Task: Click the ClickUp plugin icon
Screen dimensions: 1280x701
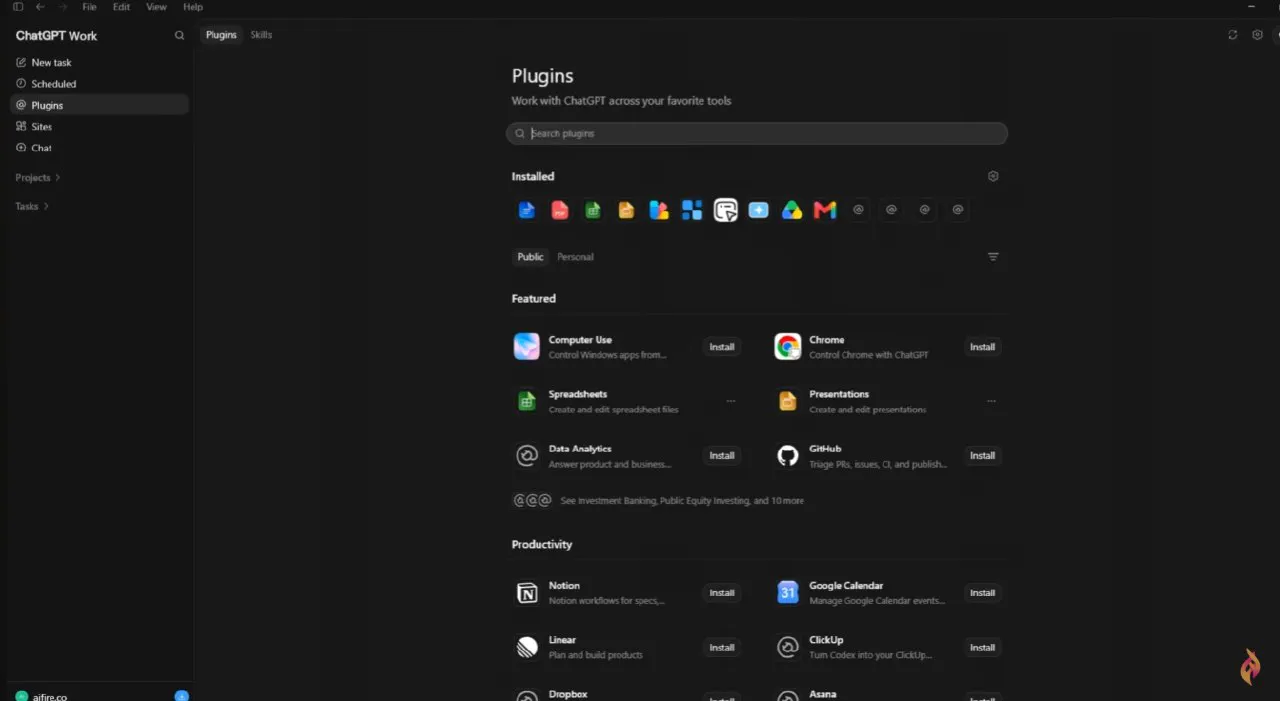Action: tap(788, 648)
